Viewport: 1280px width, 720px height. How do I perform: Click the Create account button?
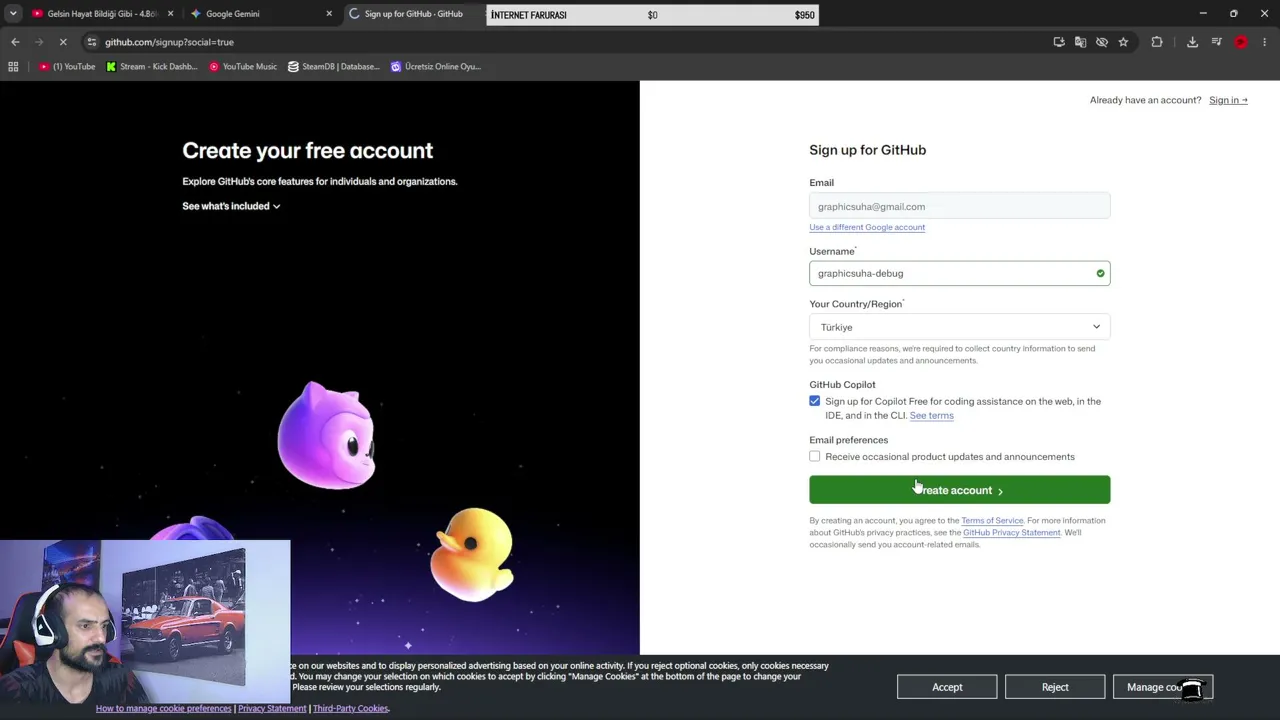959,490
